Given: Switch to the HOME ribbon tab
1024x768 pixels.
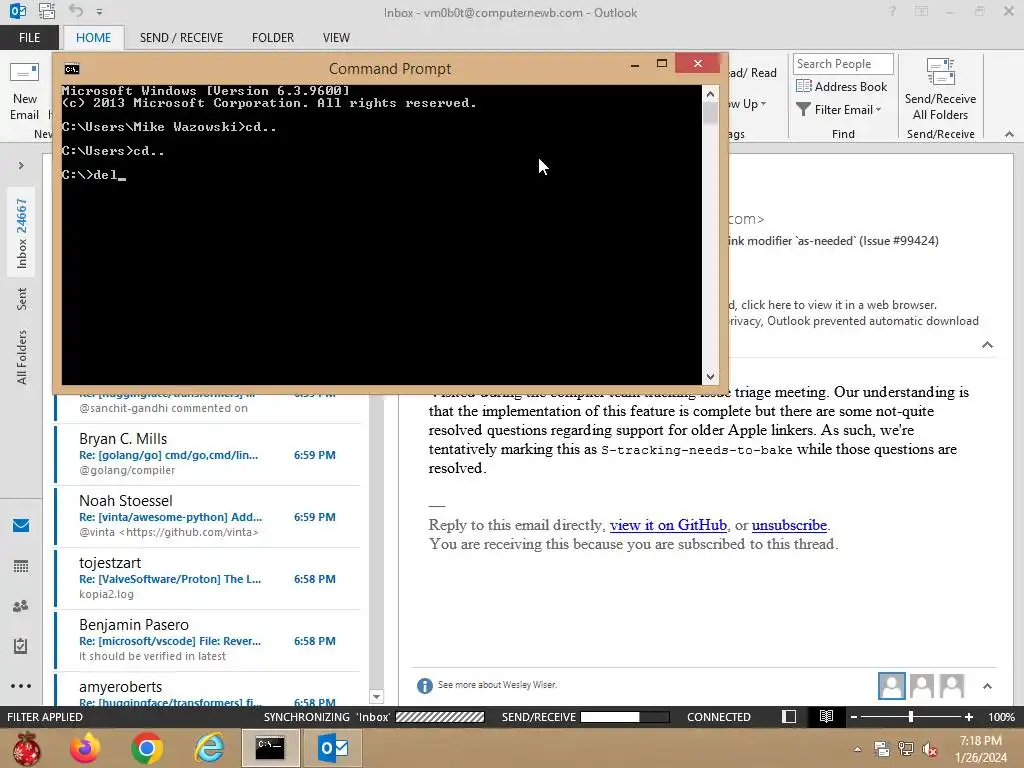Looking at the screenshot, I should click(93, 38).
